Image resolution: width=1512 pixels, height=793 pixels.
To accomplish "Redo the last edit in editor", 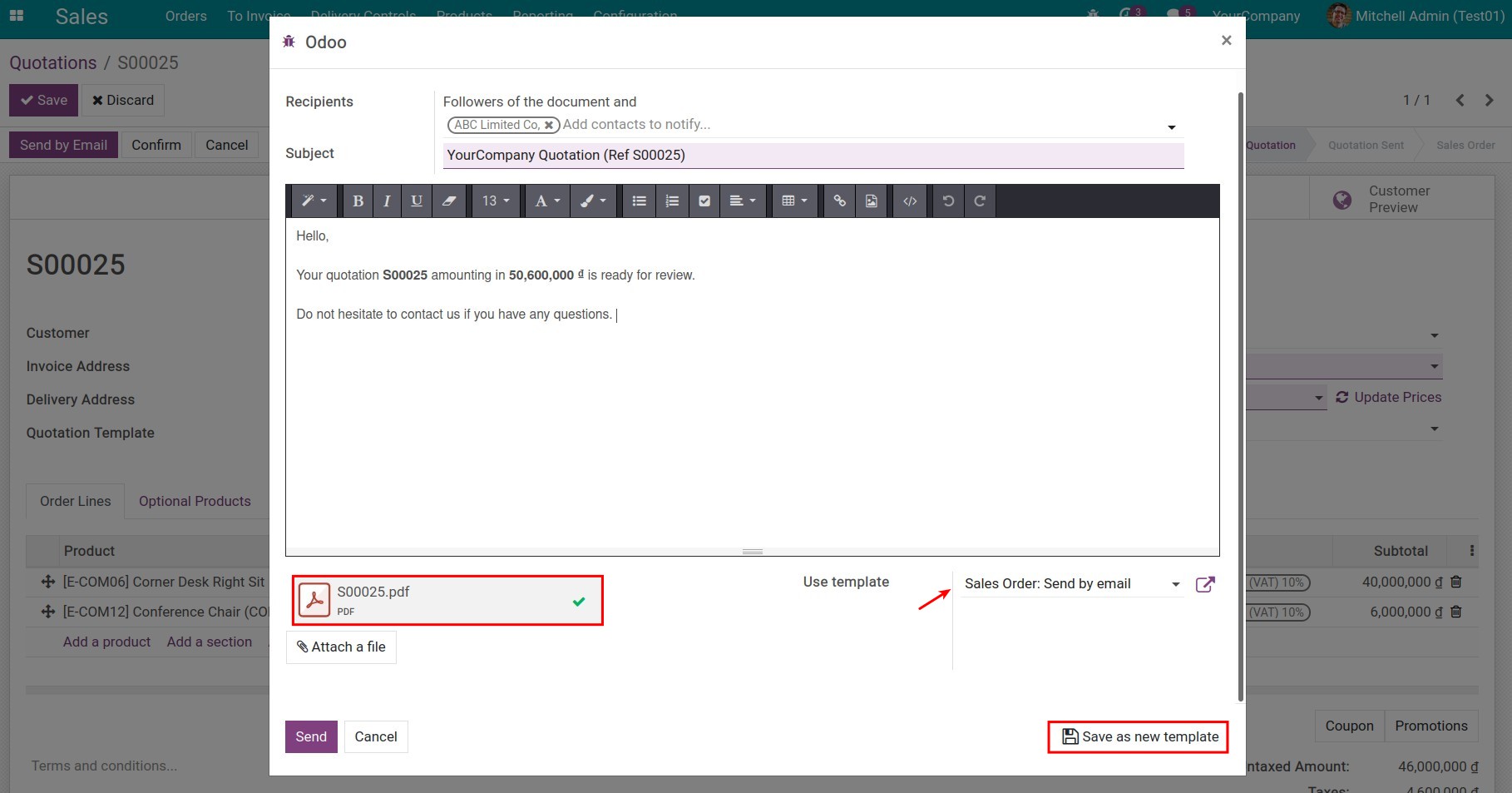I will 980,201.
